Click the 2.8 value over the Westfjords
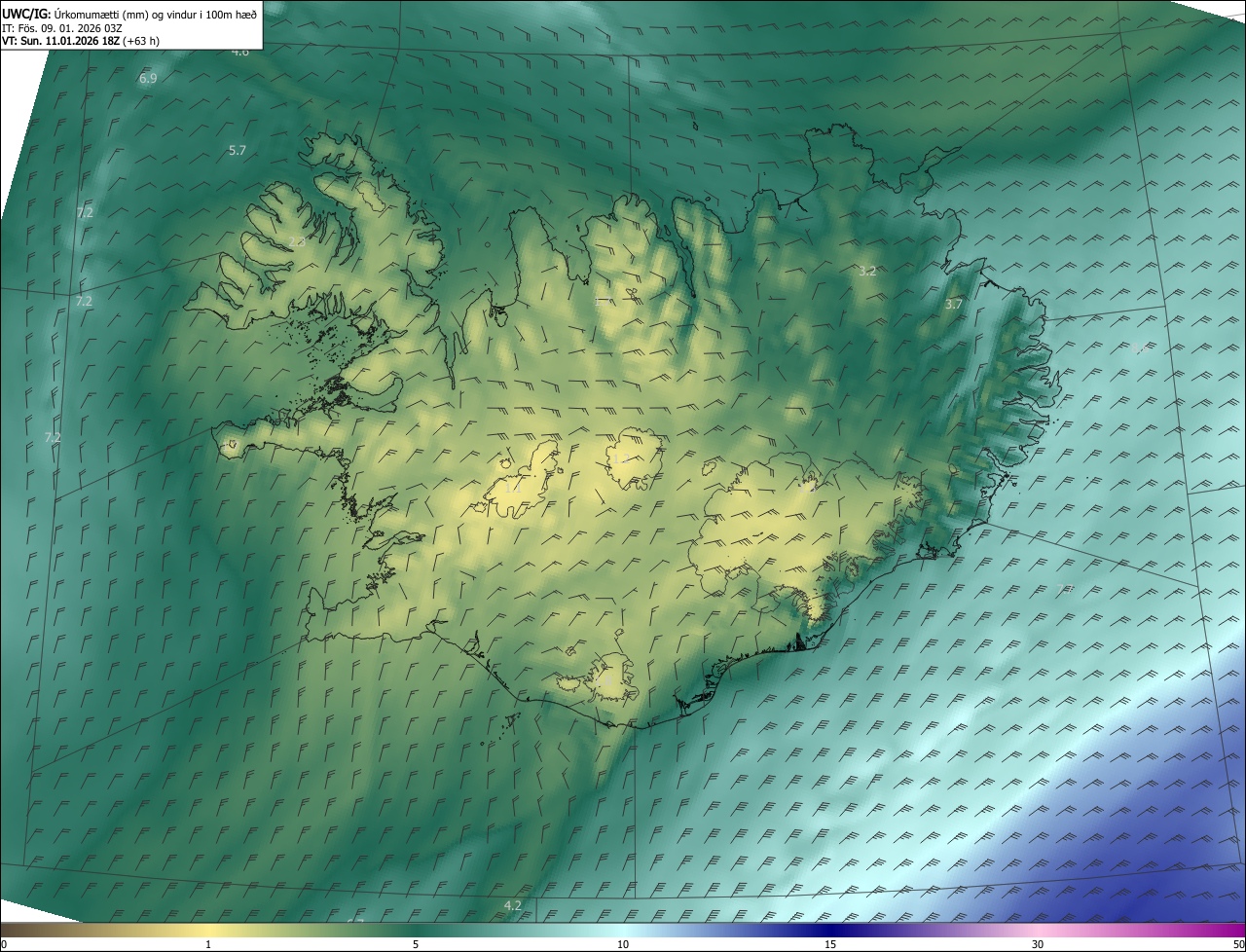 (x=297, y=241)
